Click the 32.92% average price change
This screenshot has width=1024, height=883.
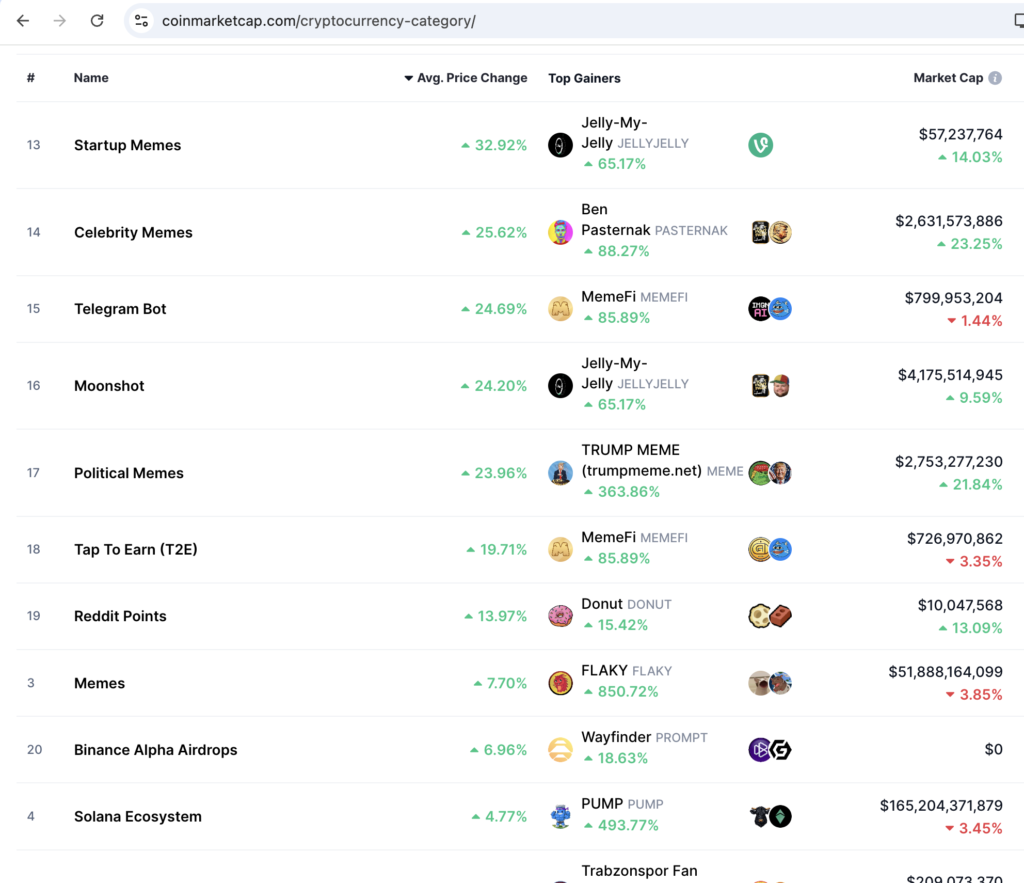tap(494, 145)
